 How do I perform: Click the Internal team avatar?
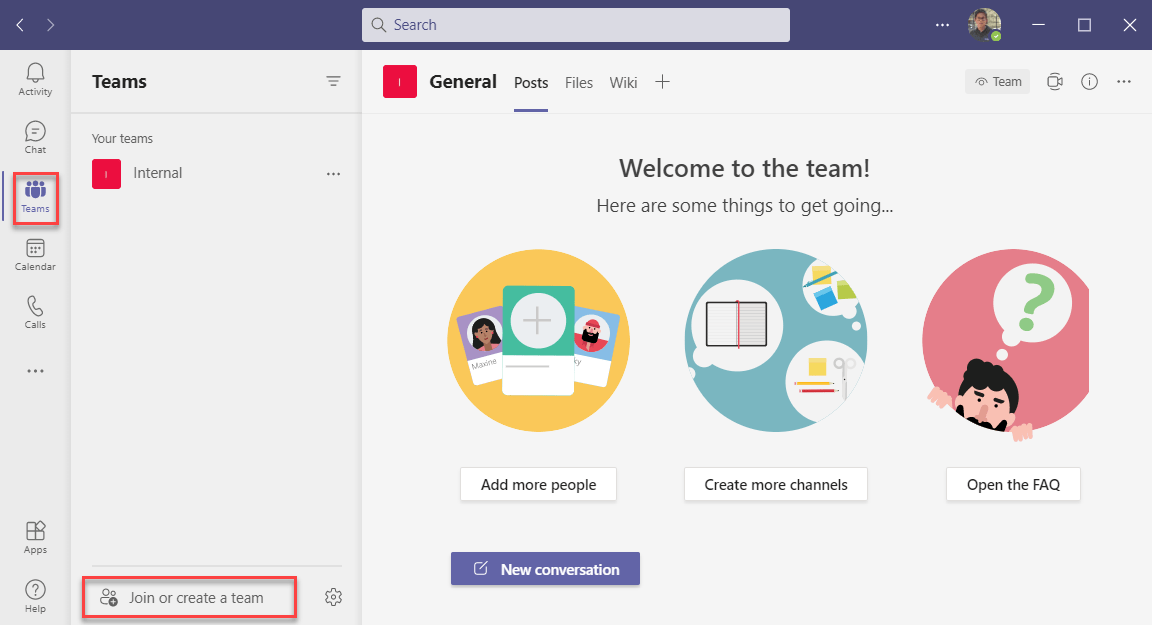click(x=107, y=174)
